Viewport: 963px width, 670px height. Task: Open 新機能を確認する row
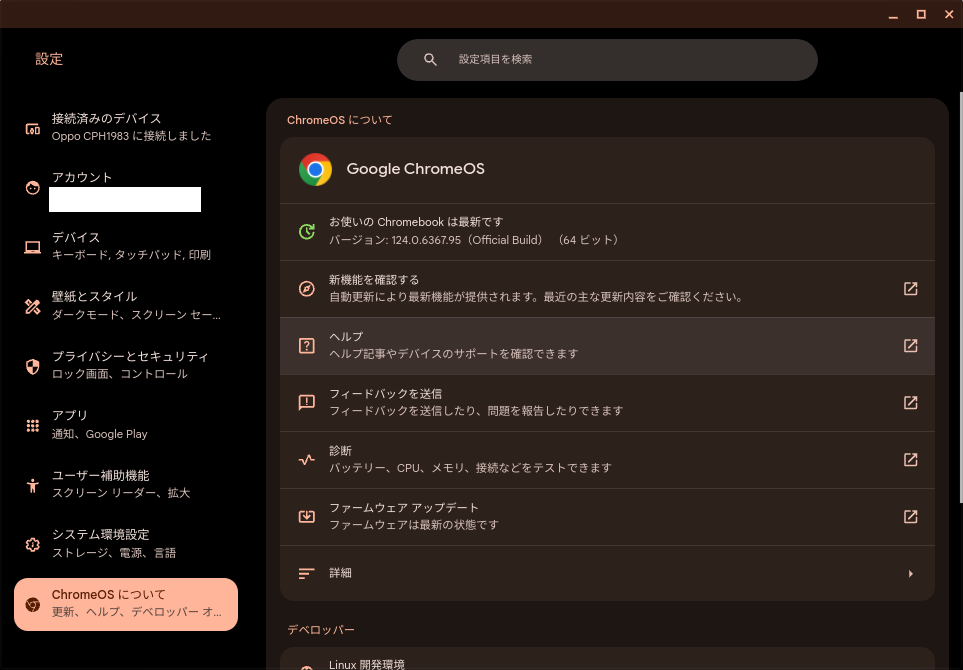click(607, 289)
